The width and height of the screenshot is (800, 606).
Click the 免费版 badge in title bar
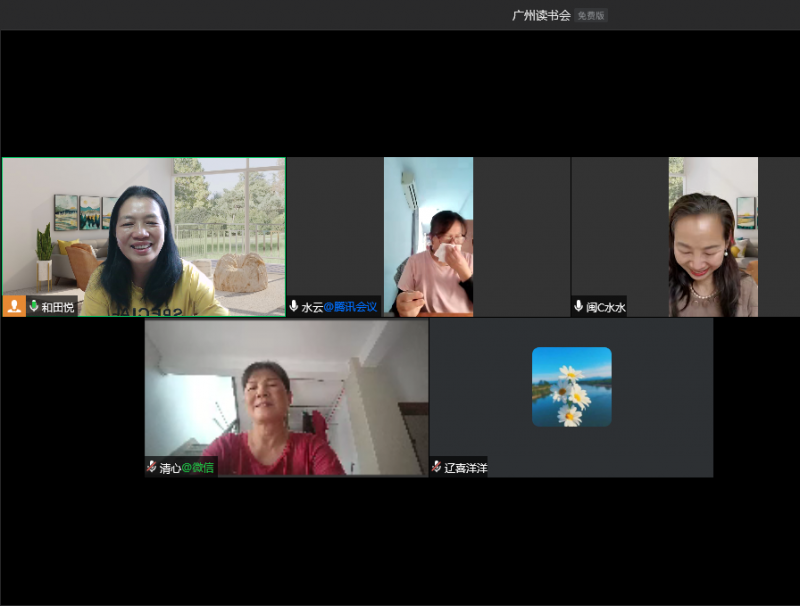point(591,16)
